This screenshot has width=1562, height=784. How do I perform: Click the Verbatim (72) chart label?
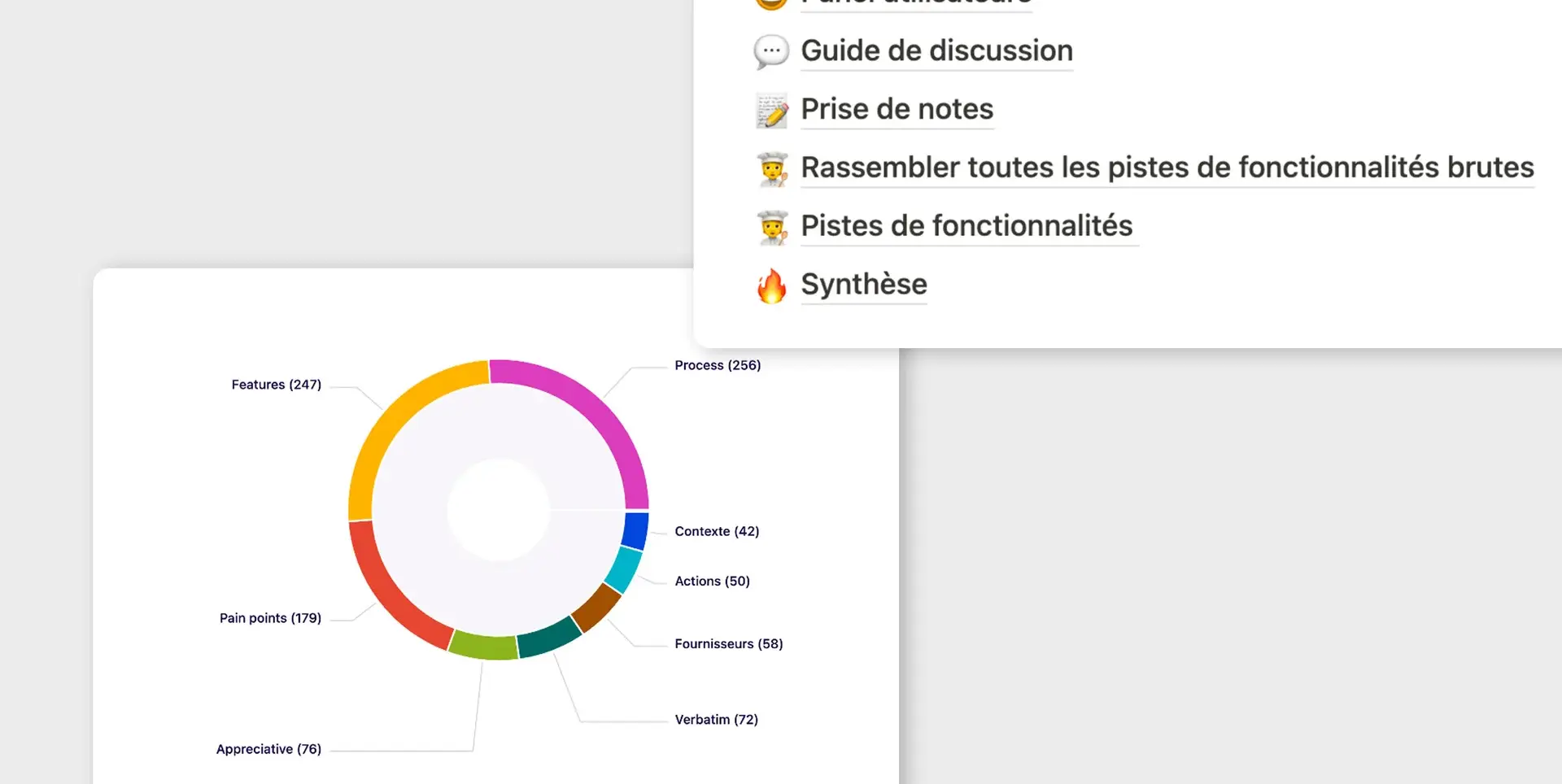(717, 720)
